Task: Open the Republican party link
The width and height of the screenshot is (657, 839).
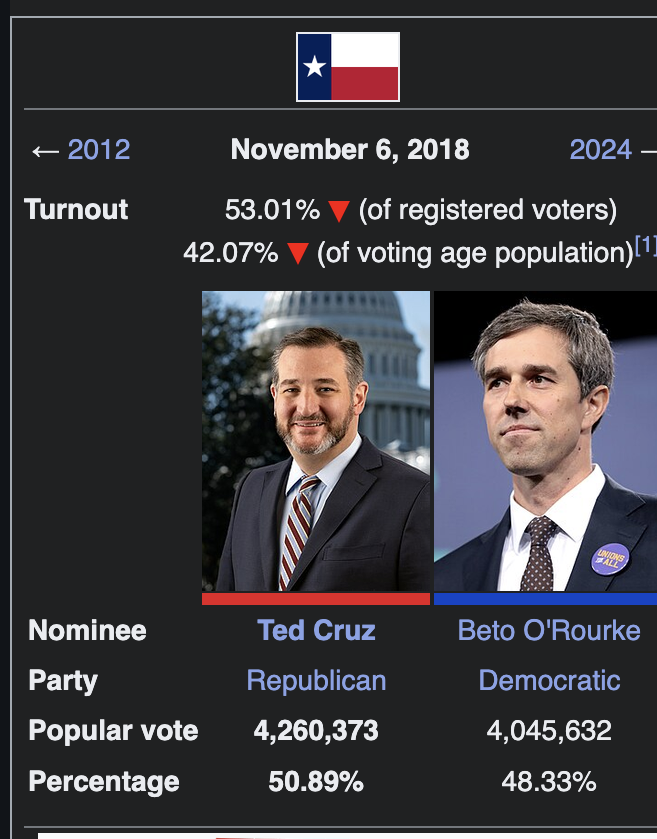Action: [x=316, y=681]
